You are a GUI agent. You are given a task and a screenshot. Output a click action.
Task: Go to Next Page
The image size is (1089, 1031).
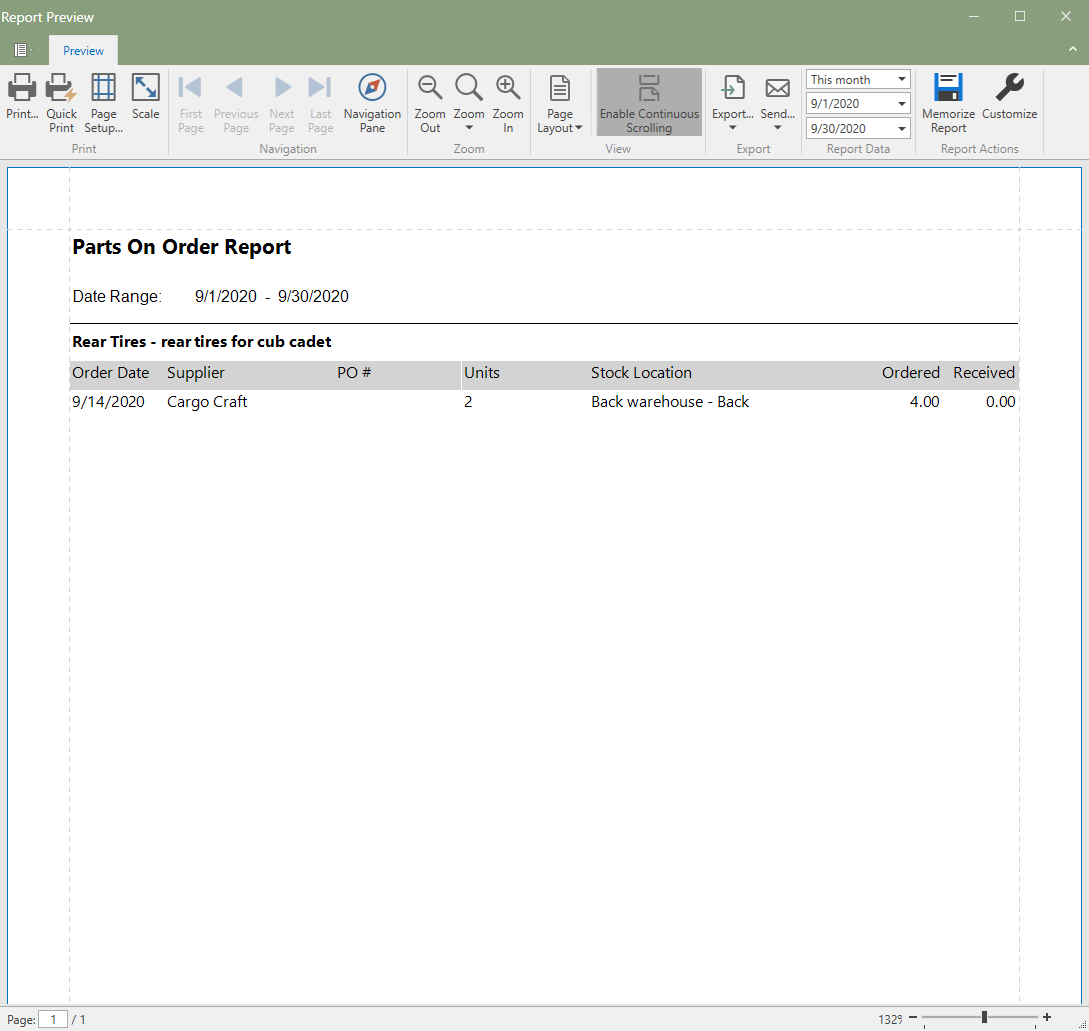point(281,104)
